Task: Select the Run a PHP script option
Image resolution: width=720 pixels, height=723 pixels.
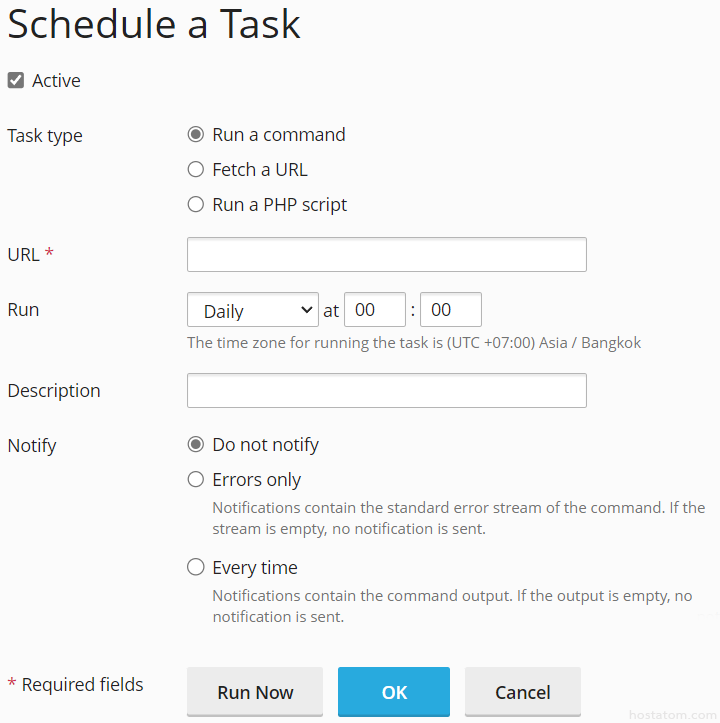Action: click(x=196, y=205)
